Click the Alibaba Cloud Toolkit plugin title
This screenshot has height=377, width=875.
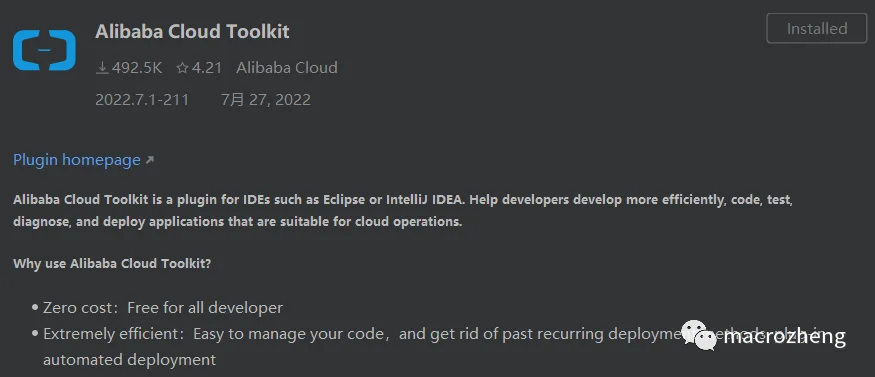193,31
